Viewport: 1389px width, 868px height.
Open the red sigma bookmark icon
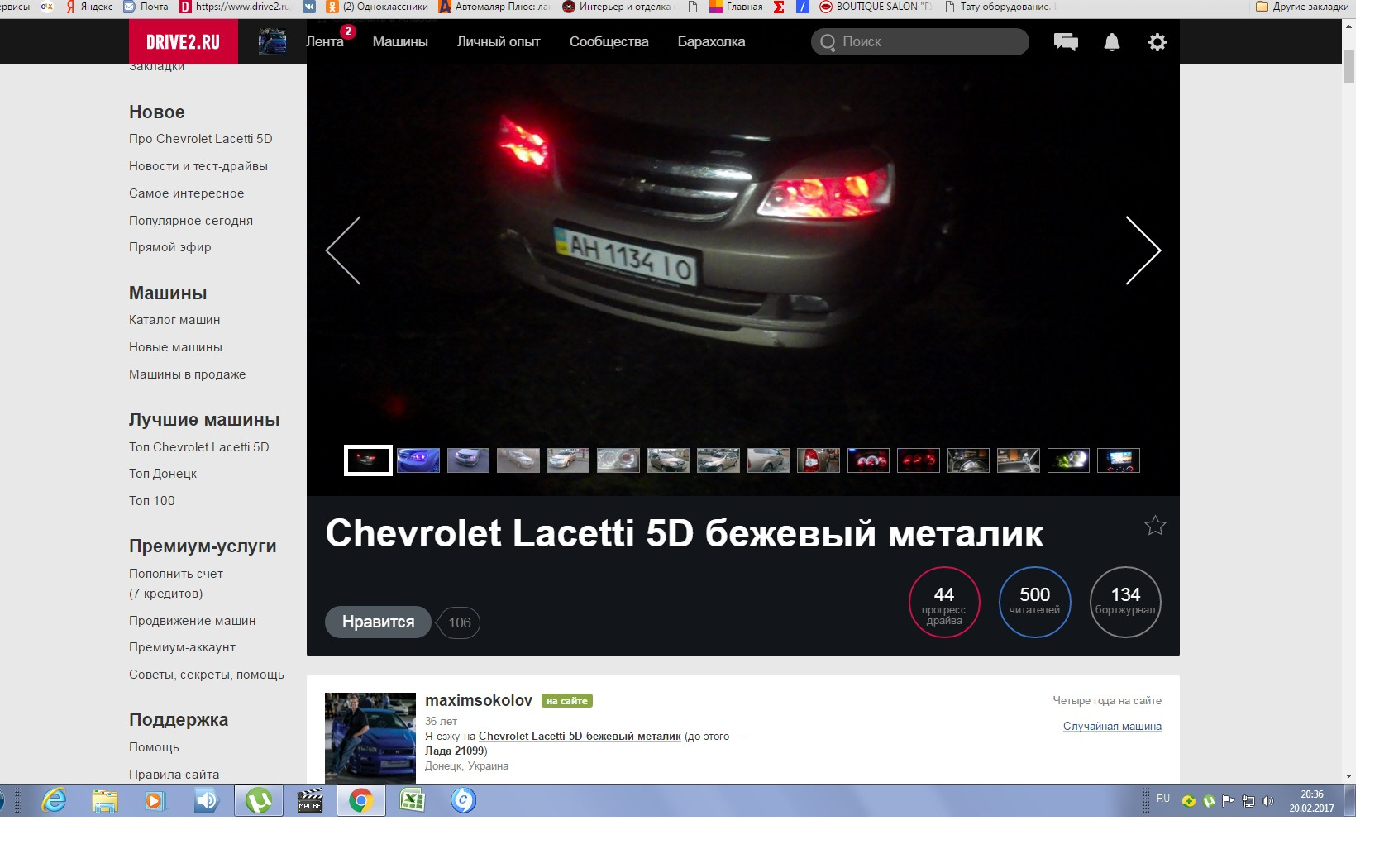point(779,7)
